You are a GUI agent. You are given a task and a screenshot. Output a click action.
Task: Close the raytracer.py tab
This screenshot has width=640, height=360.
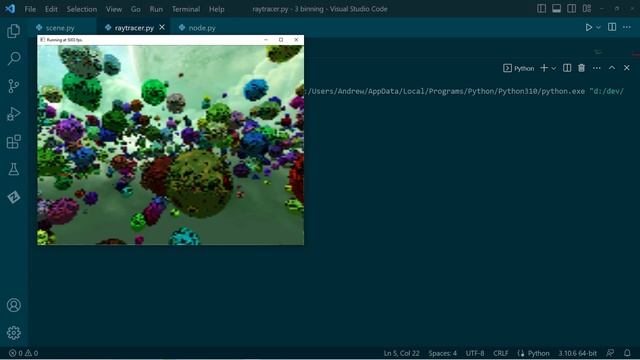[x=162, y=27]
